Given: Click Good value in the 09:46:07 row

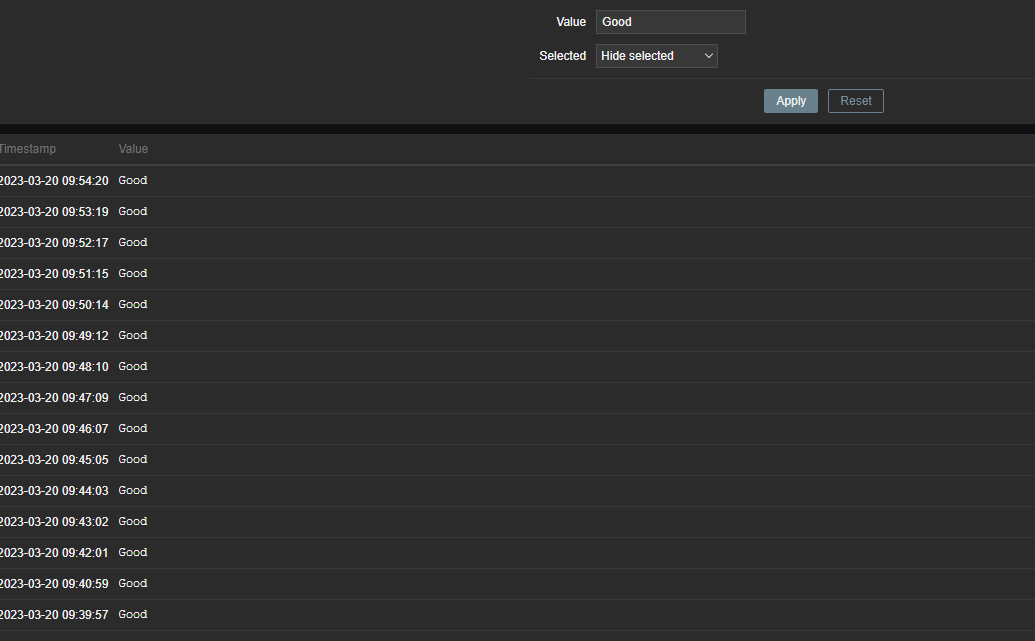Looking at the screenshot, I should click(133, 428).
